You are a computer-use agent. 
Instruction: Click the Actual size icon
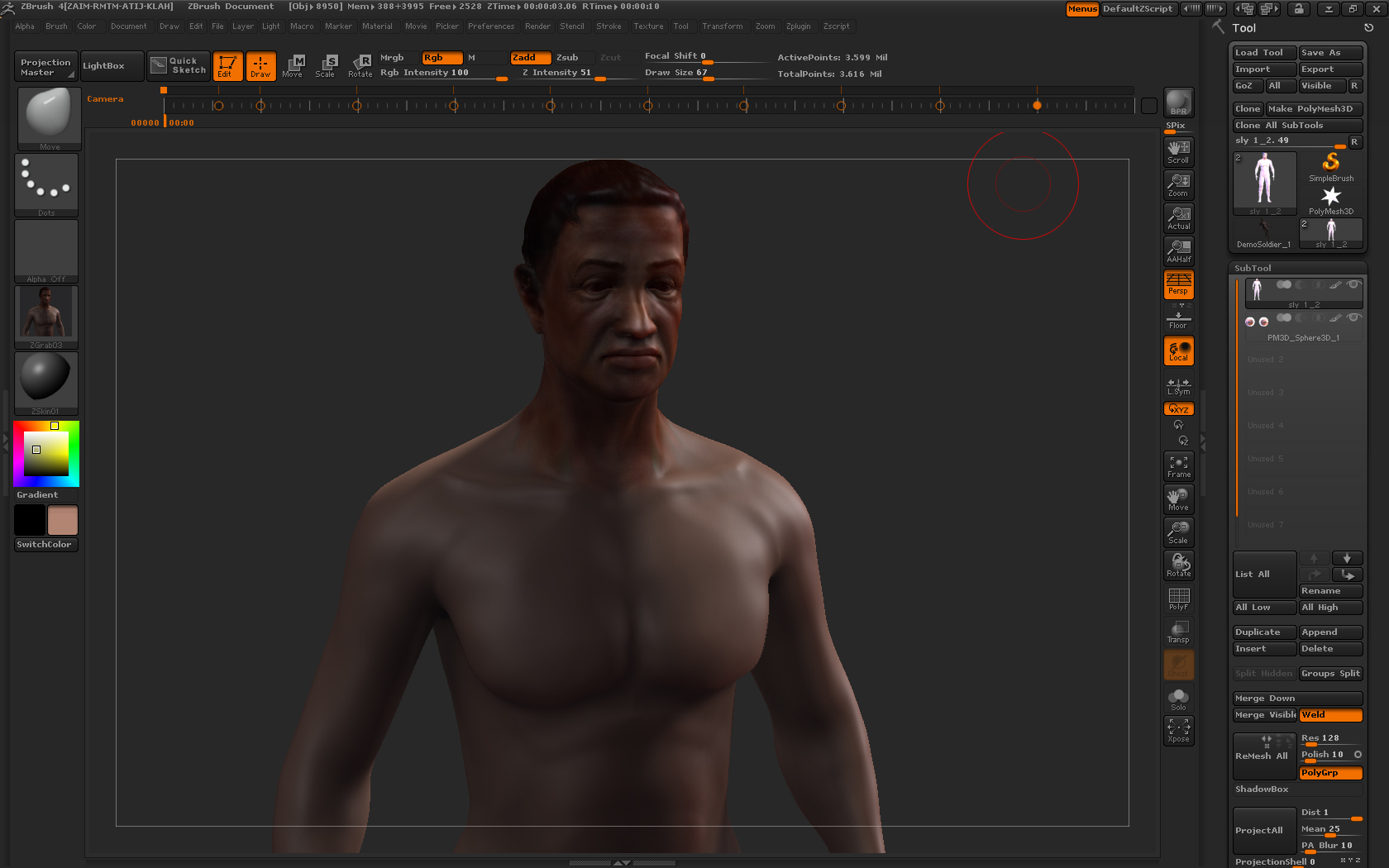click(1178, 217)
